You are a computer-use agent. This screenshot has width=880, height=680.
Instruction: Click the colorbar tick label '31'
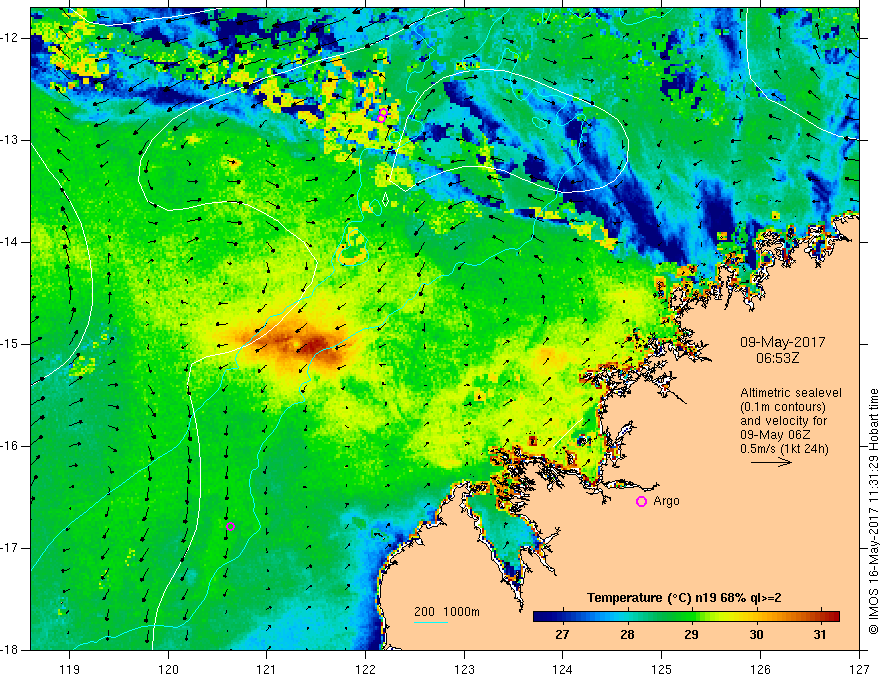820,635
